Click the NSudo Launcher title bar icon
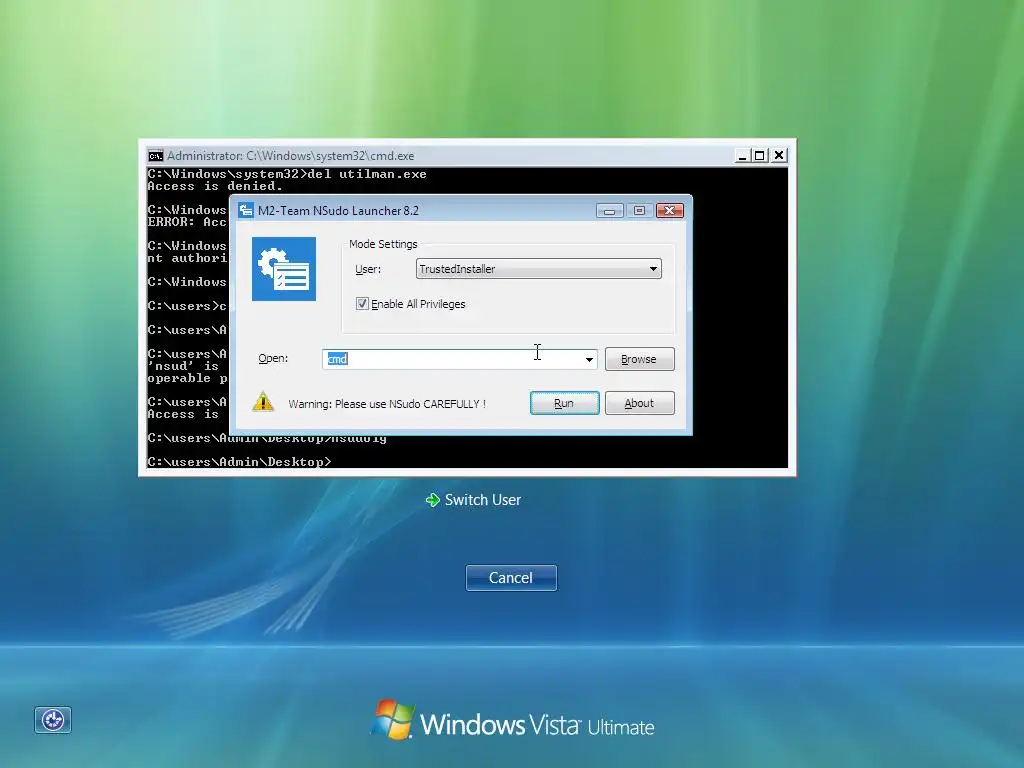This screenshot has height=768, width=1024. coord(246,210)
